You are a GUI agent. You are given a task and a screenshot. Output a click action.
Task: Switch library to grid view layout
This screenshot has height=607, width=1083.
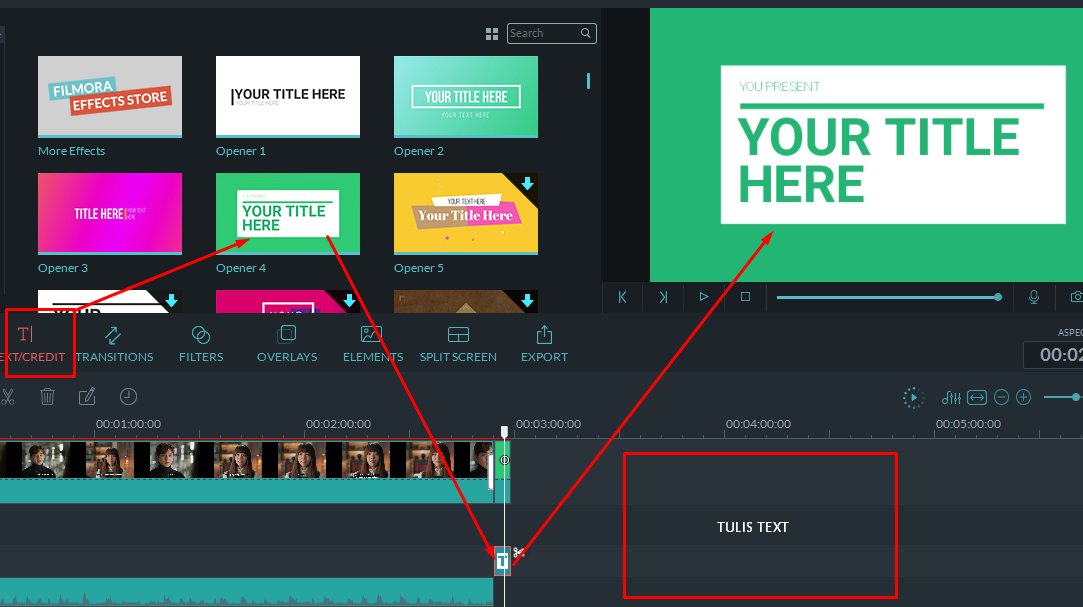coord(492,33)
